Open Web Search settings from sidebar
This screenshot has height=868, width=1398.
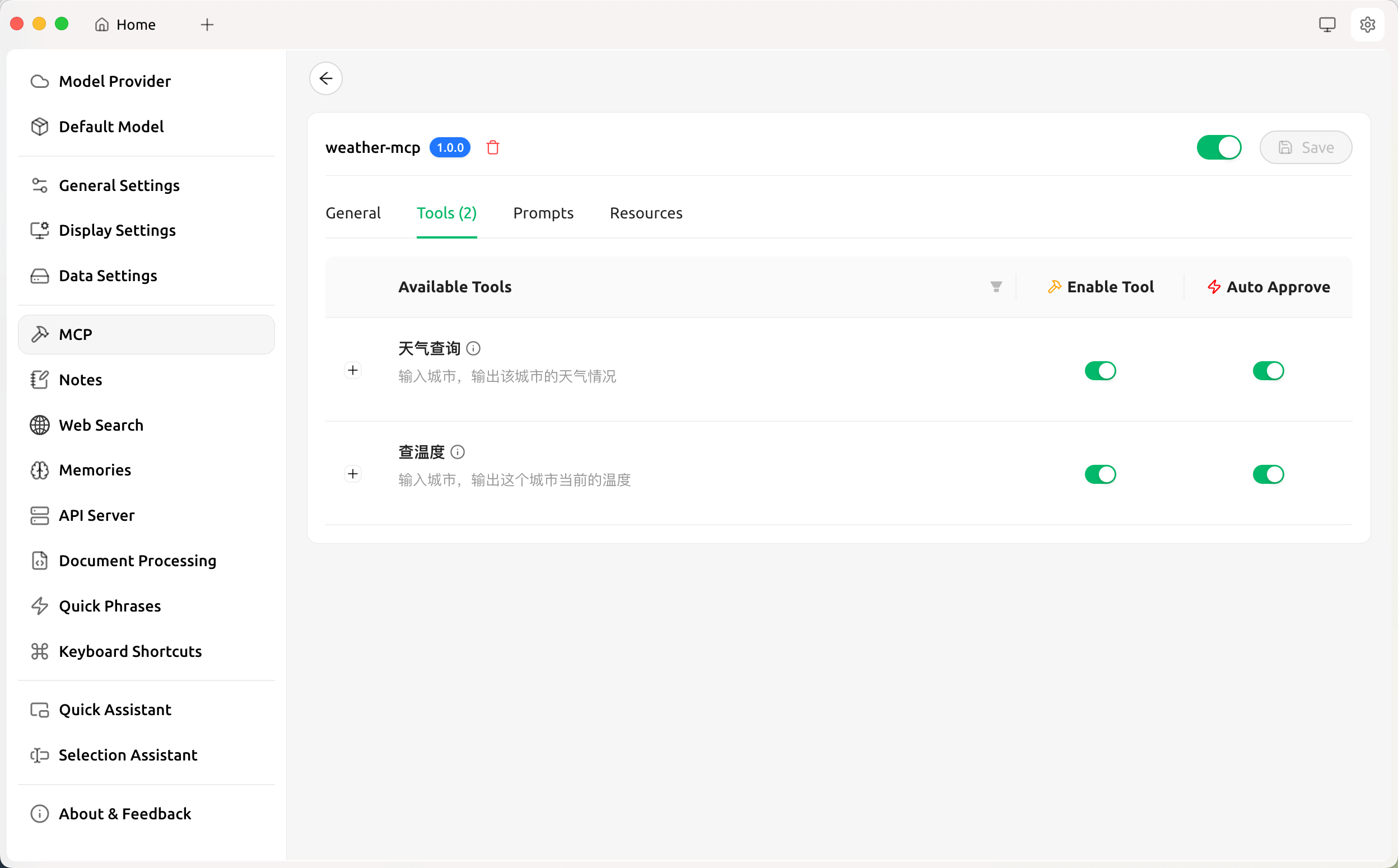(x=101, y=425)
